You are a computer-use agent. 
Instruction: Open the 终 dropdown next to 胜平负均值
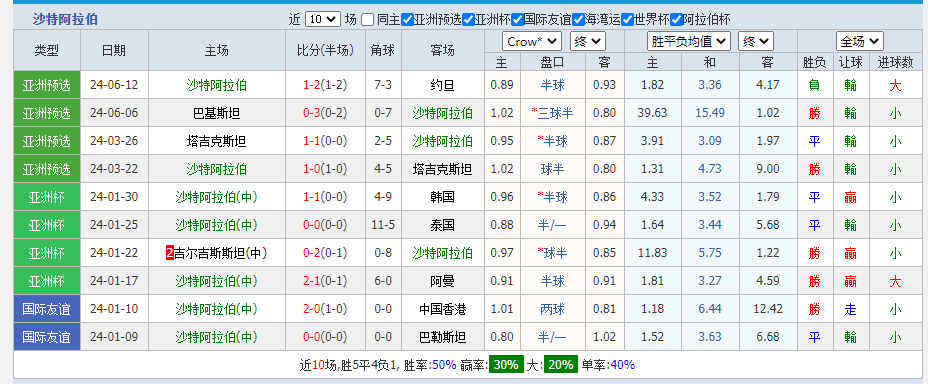[756, 41]
